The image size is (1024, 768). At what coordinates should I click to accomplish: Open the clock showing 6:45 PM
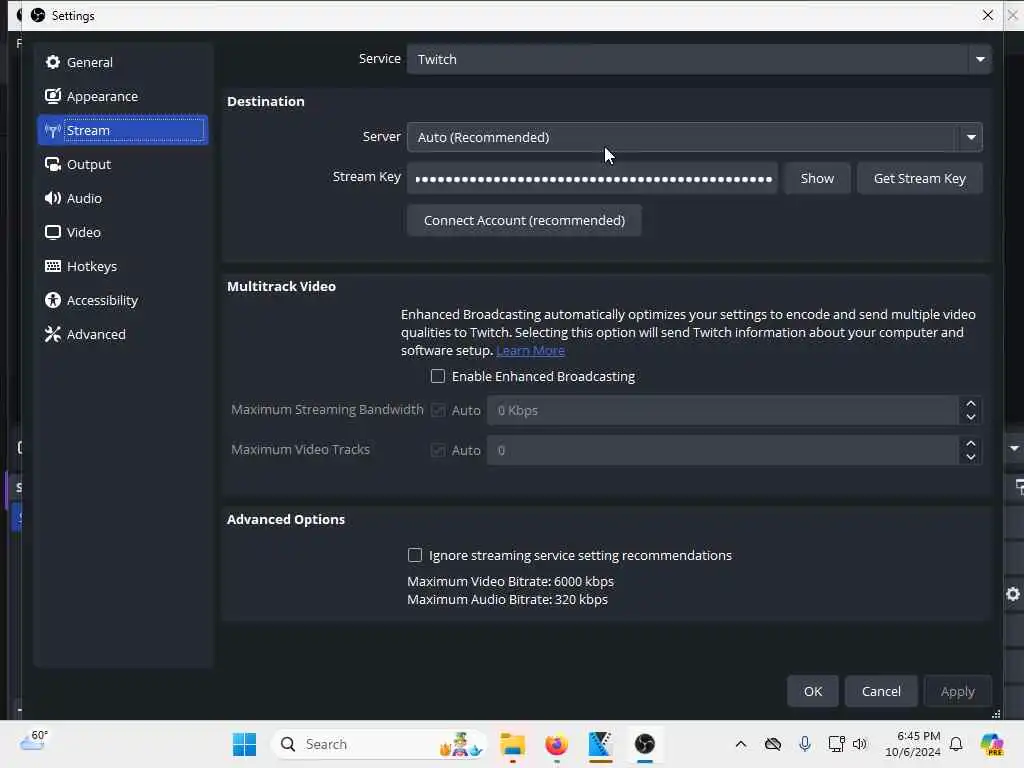click(913, 744)
